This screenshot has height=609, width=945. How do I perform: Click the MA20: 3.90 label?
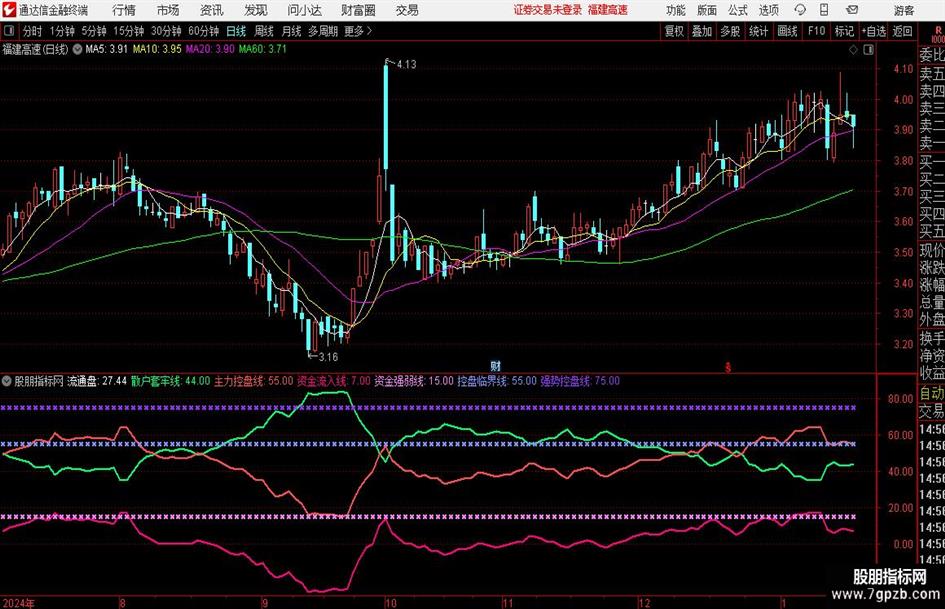(210, 49)
